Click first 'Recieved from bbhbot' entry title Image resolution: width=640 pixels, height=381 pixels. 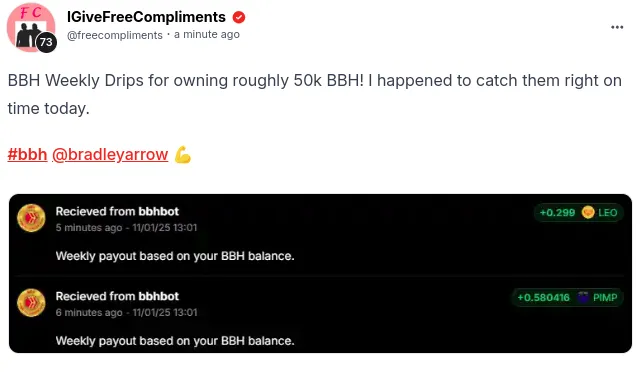click(x=117, y=212)
